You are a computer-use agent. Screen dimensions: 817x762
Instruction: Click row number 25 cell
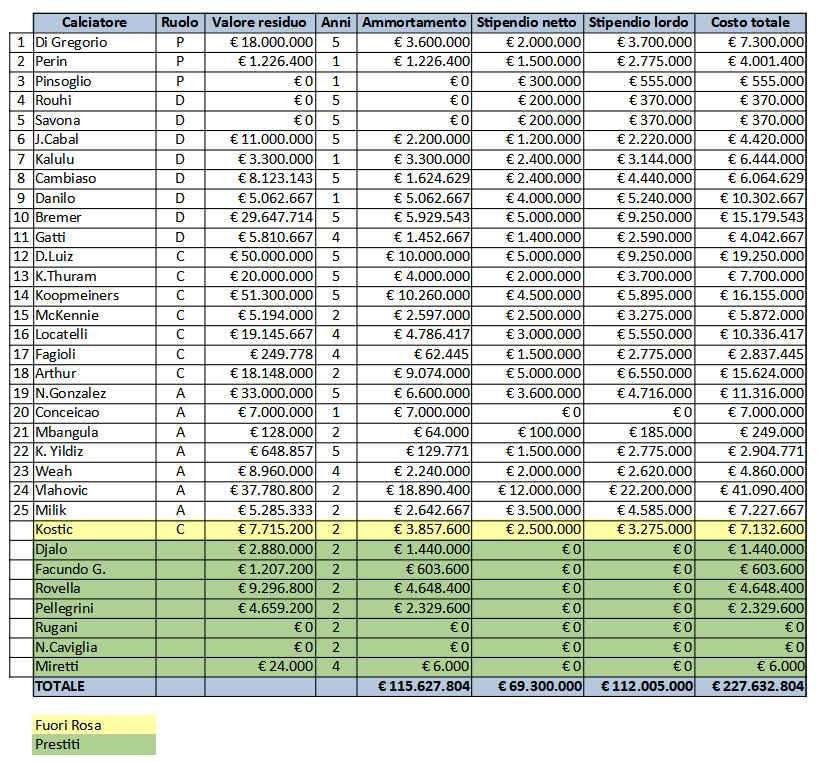click(21, 510)
